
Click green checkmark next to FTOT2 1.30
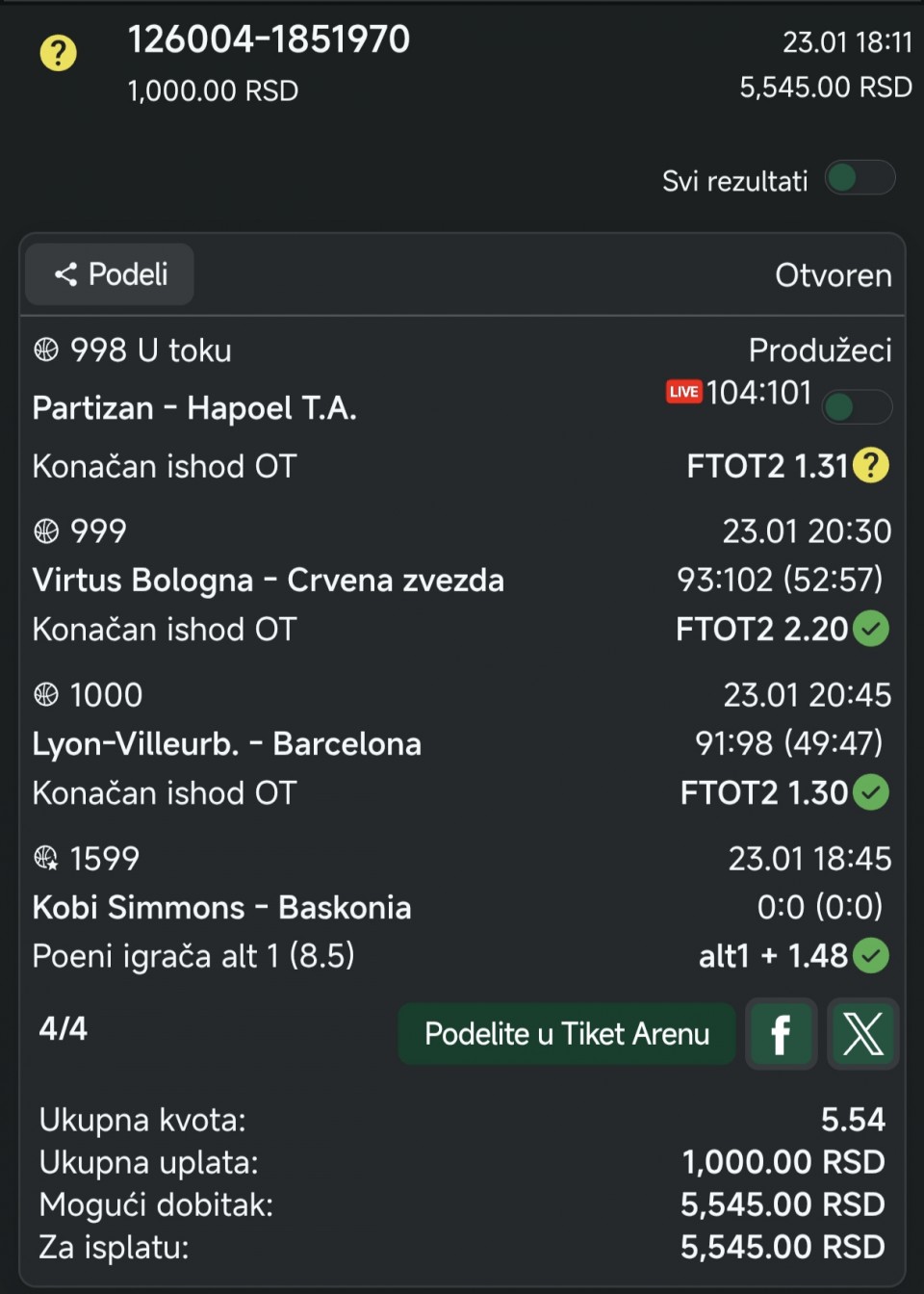(871, 793)
